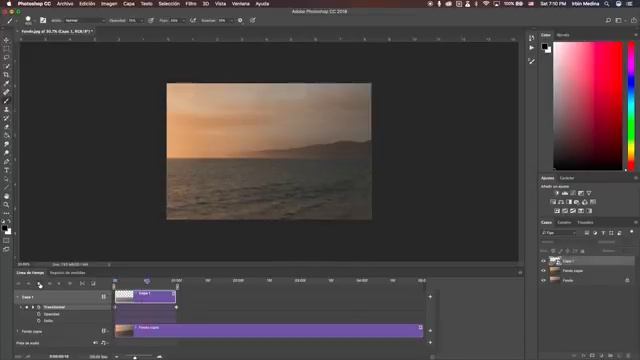Image resolution: width=640 pixels, height=360 pixels.
Task: Add audio to the Pista de audio track
Action: [430, 342]
